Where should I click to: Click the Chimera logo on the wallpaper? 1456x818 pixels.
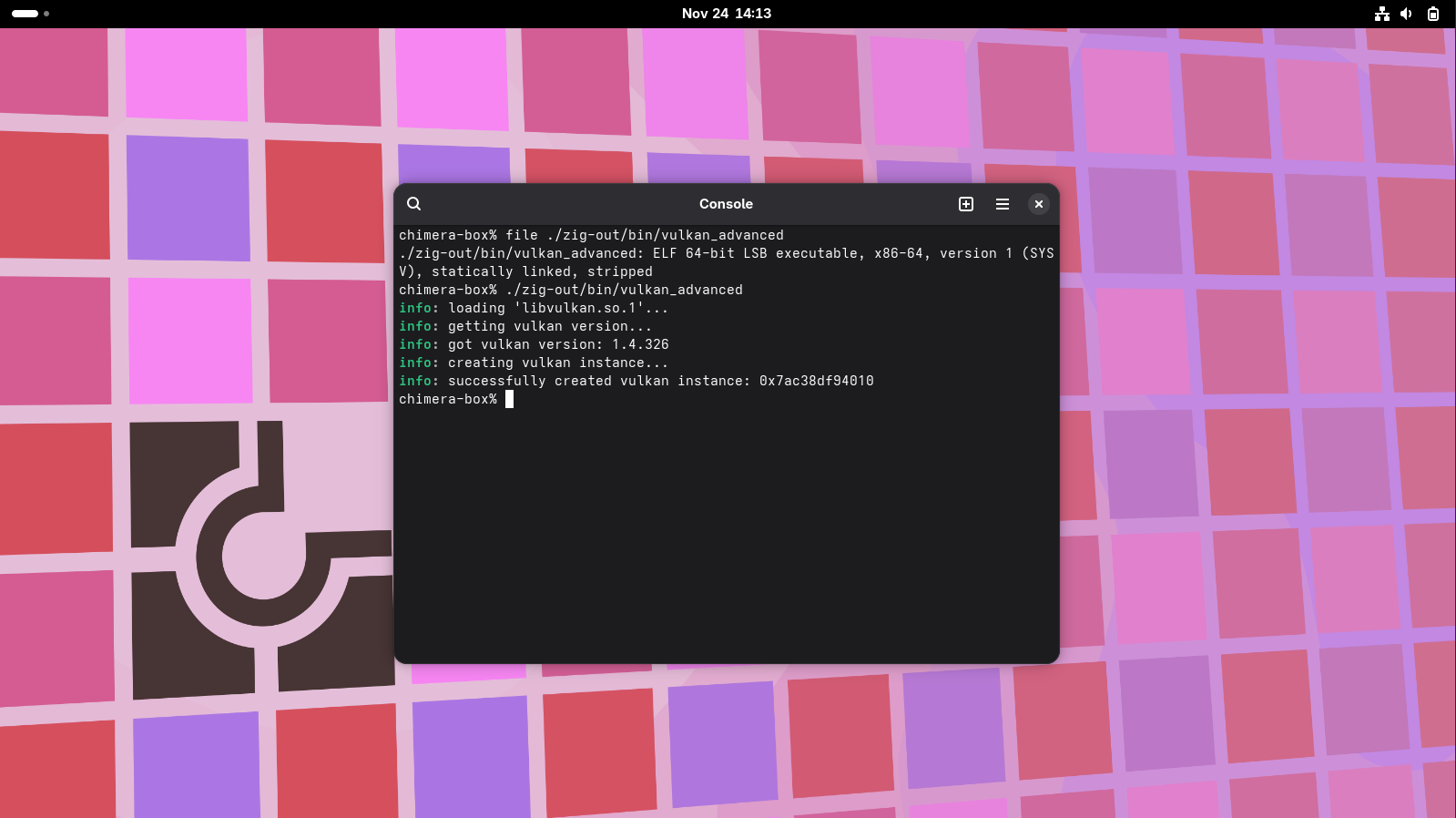pos(261,558)
